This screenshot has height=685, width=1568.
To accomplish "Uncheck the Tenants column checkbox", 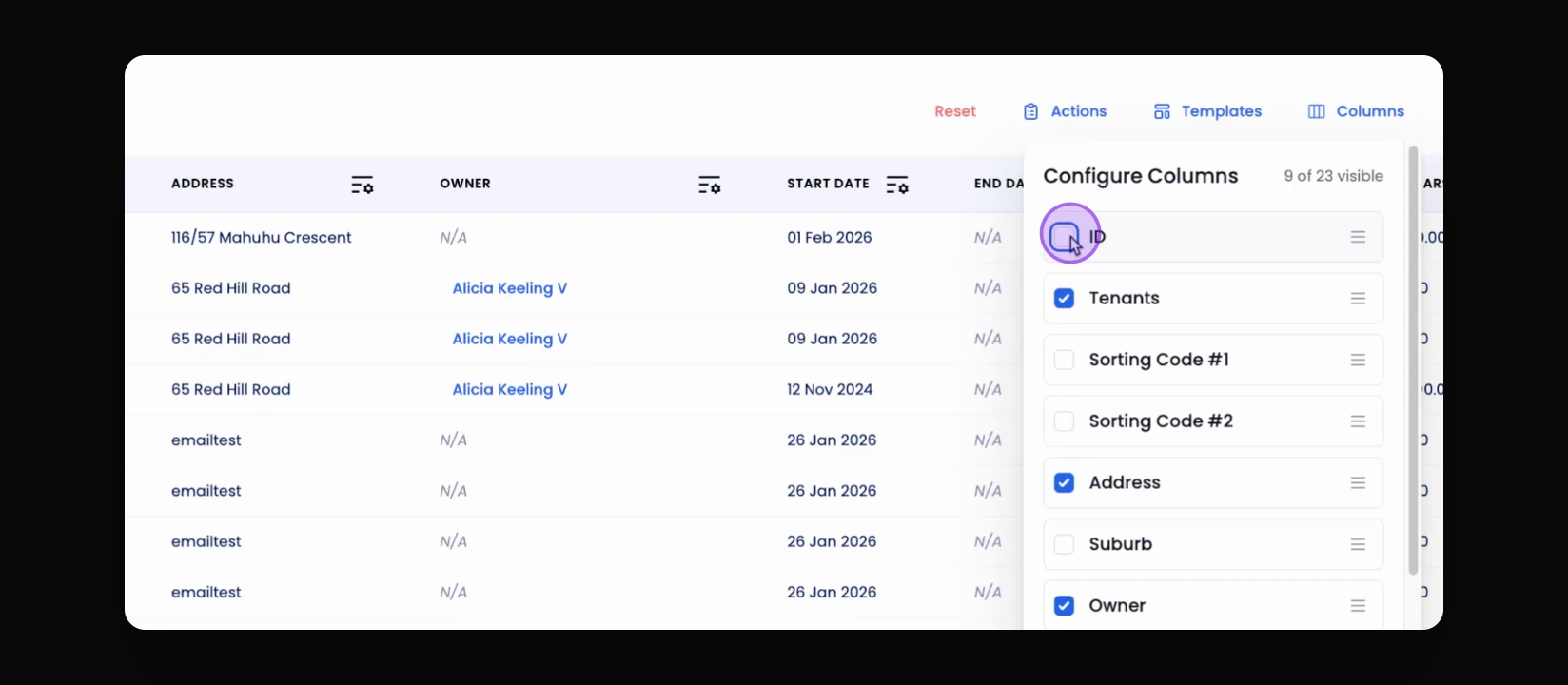I will (x=1065, y=299).
